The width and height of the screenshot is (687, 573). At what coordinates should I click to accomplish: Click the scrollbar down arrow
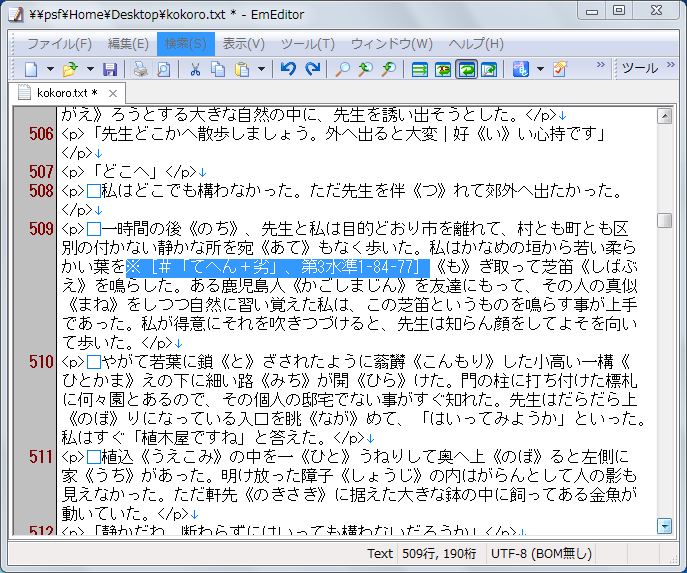pos(664,526)
